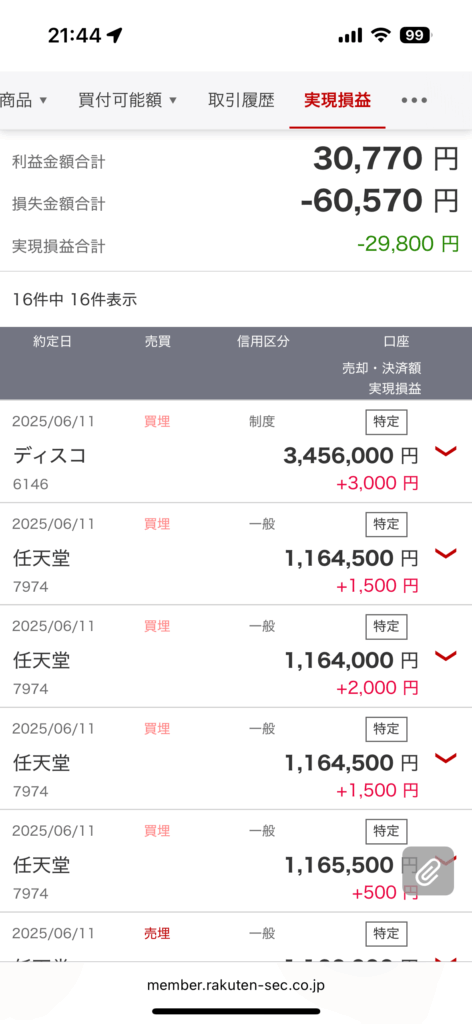Tap the 約定日 column header

(x=52, y=342)
